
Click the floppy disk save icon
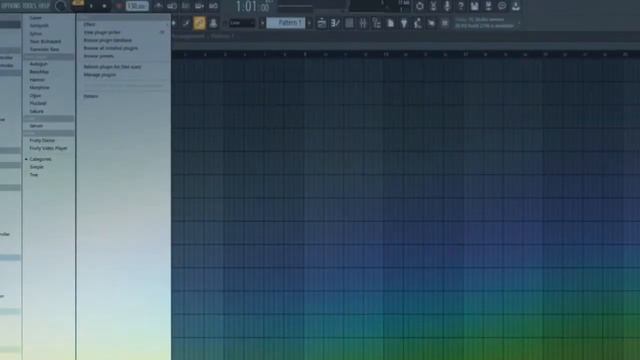tap(474, 6)
